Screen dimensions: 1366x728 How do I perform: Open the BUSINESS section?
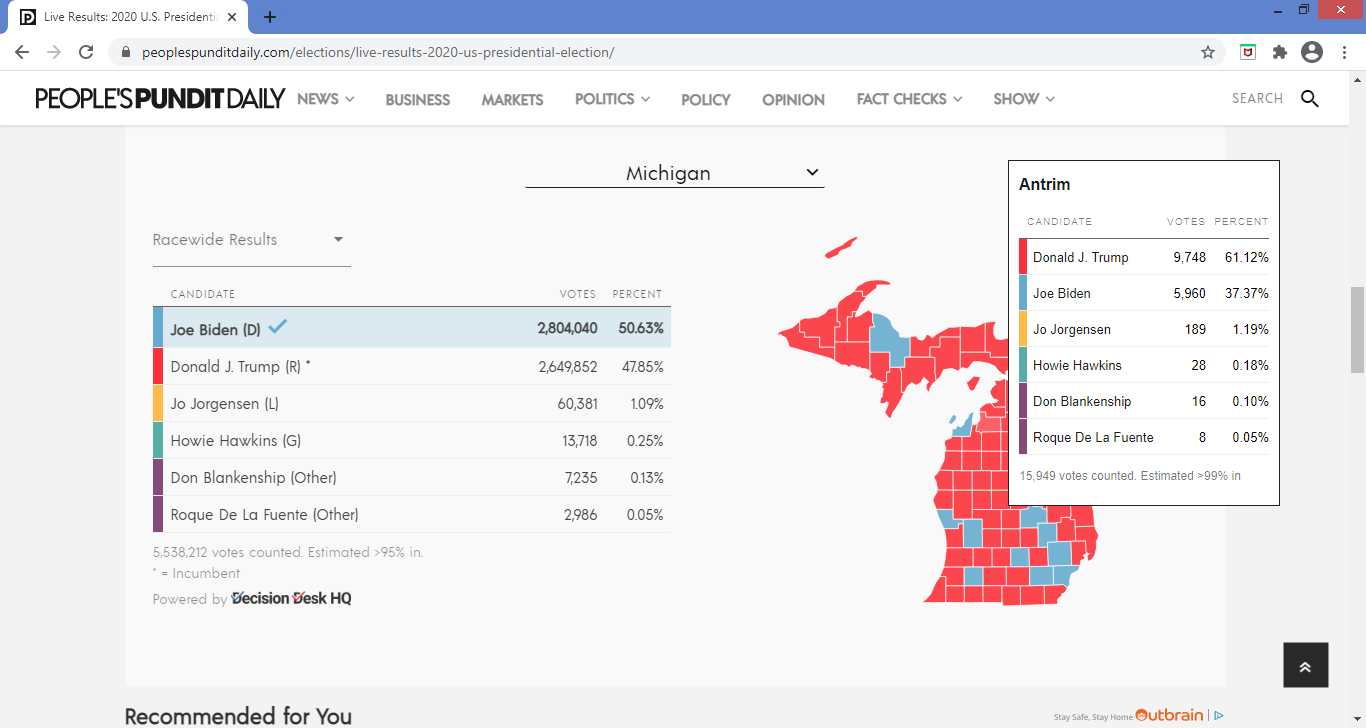click(418, 100)
